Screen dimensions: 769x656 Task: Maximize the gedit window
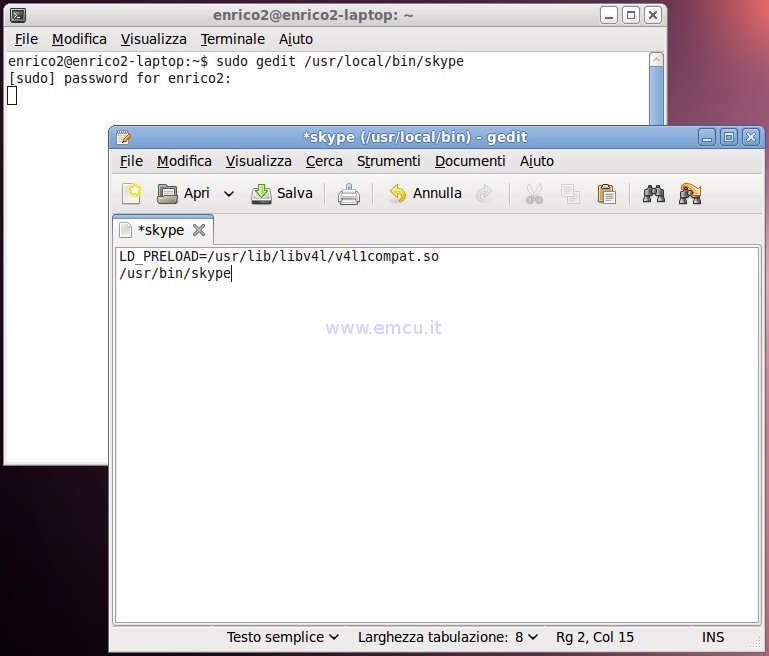pos(729,137)
